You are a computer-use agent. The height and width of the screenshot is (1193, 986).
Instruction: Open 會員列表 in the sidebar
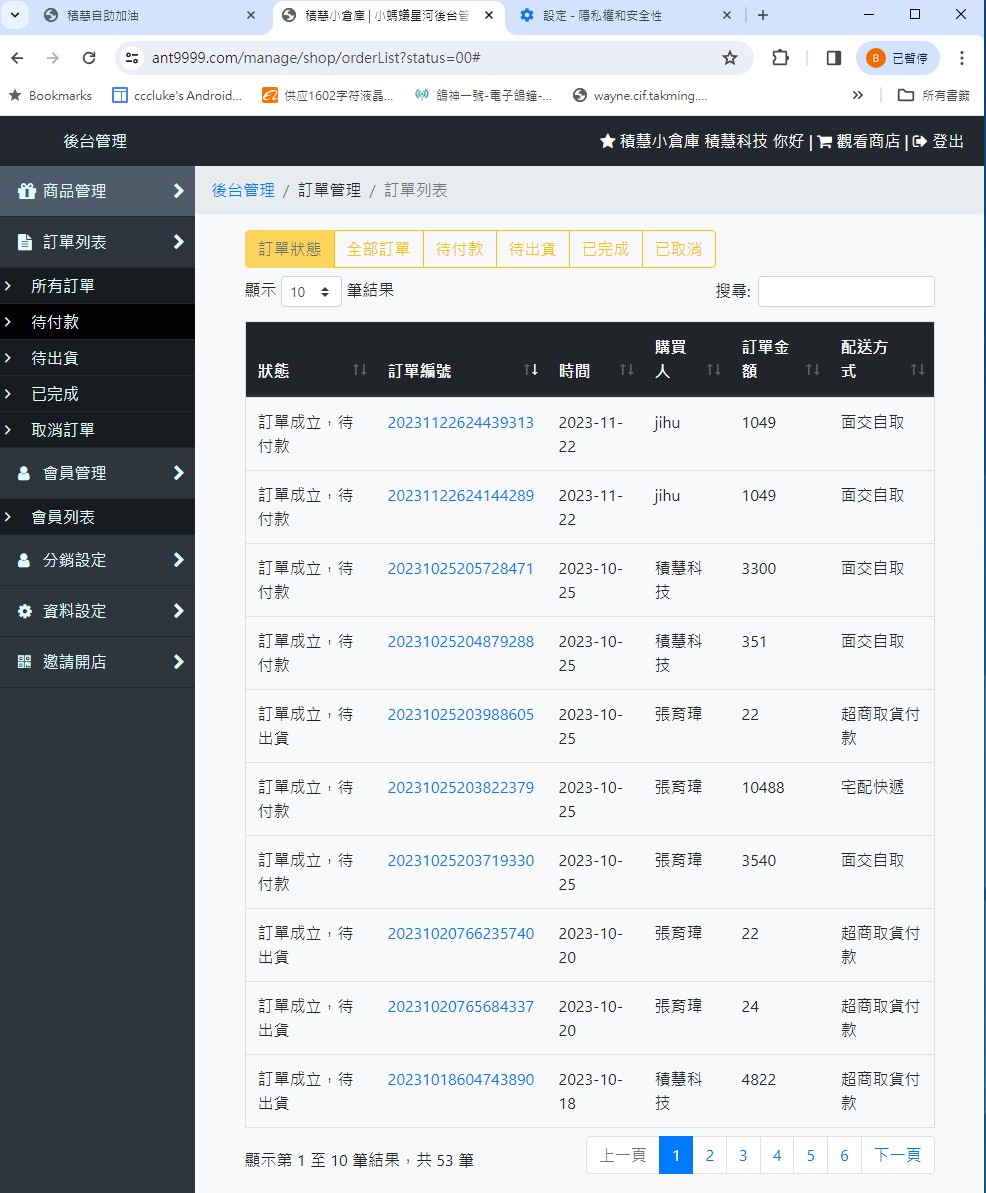pos(97,517)
